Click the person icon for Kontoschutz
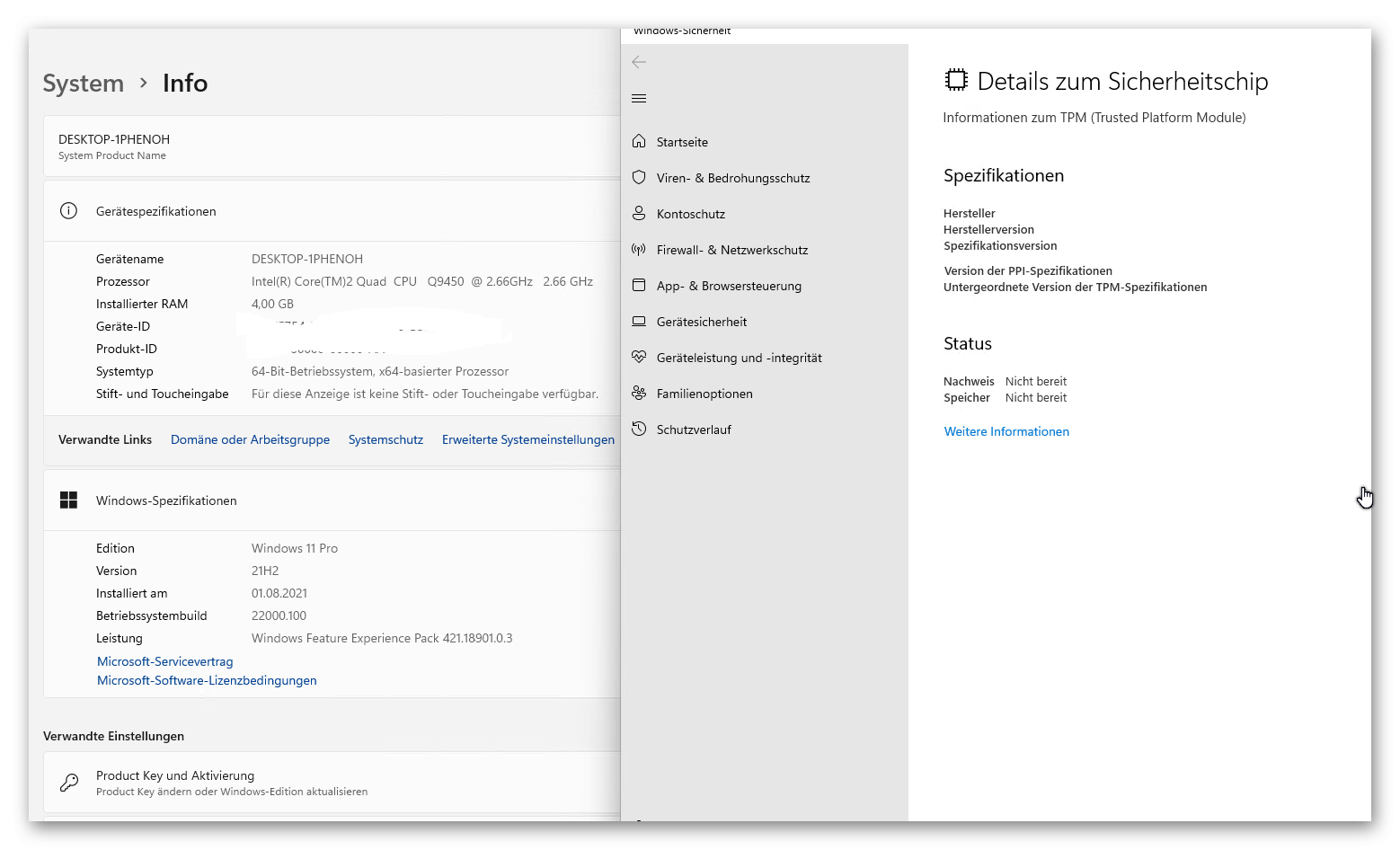This screenshot has height=850, width=1400. 639,213
